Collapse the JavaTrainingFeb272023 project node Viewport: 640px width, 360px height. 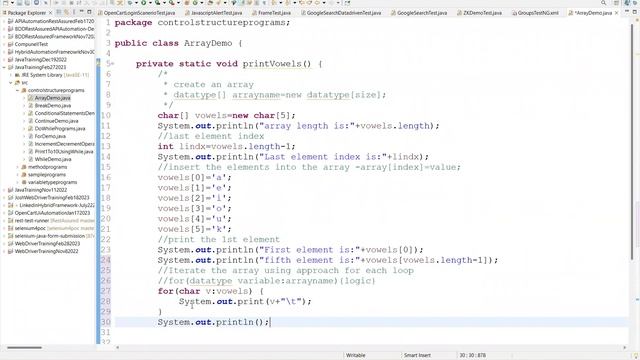point(4,67)
